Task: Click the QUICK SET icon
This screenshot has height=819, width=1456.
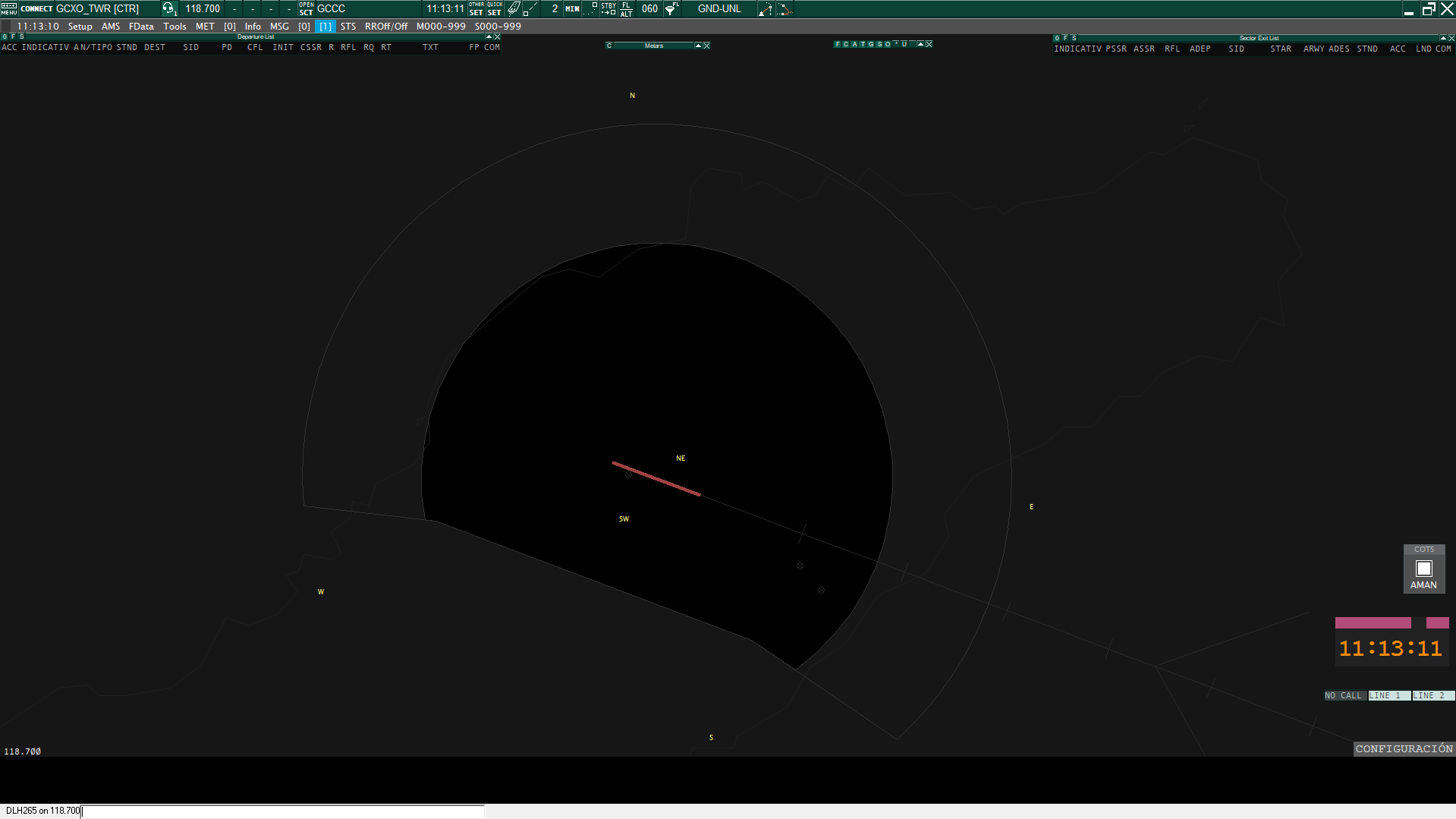Action: pyautogui.click(x=494, y=8)
